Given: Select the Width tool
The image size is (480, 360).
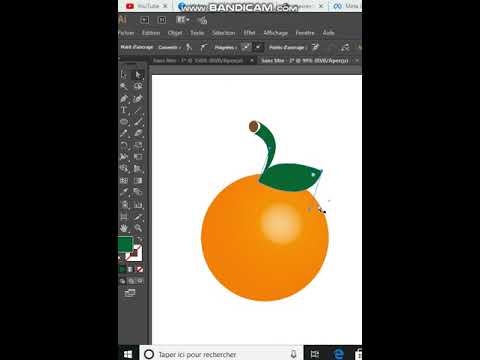Looking at the screenshot, I should [x=124, y=157].
